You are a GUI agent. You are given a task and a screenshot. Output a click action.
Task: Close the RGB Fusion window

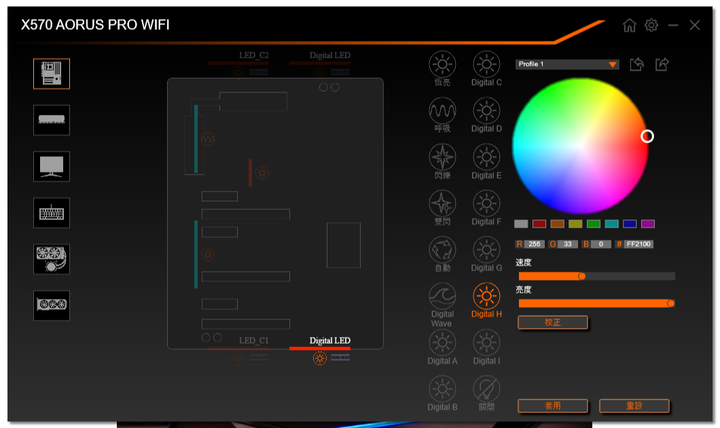coord(695,25)
